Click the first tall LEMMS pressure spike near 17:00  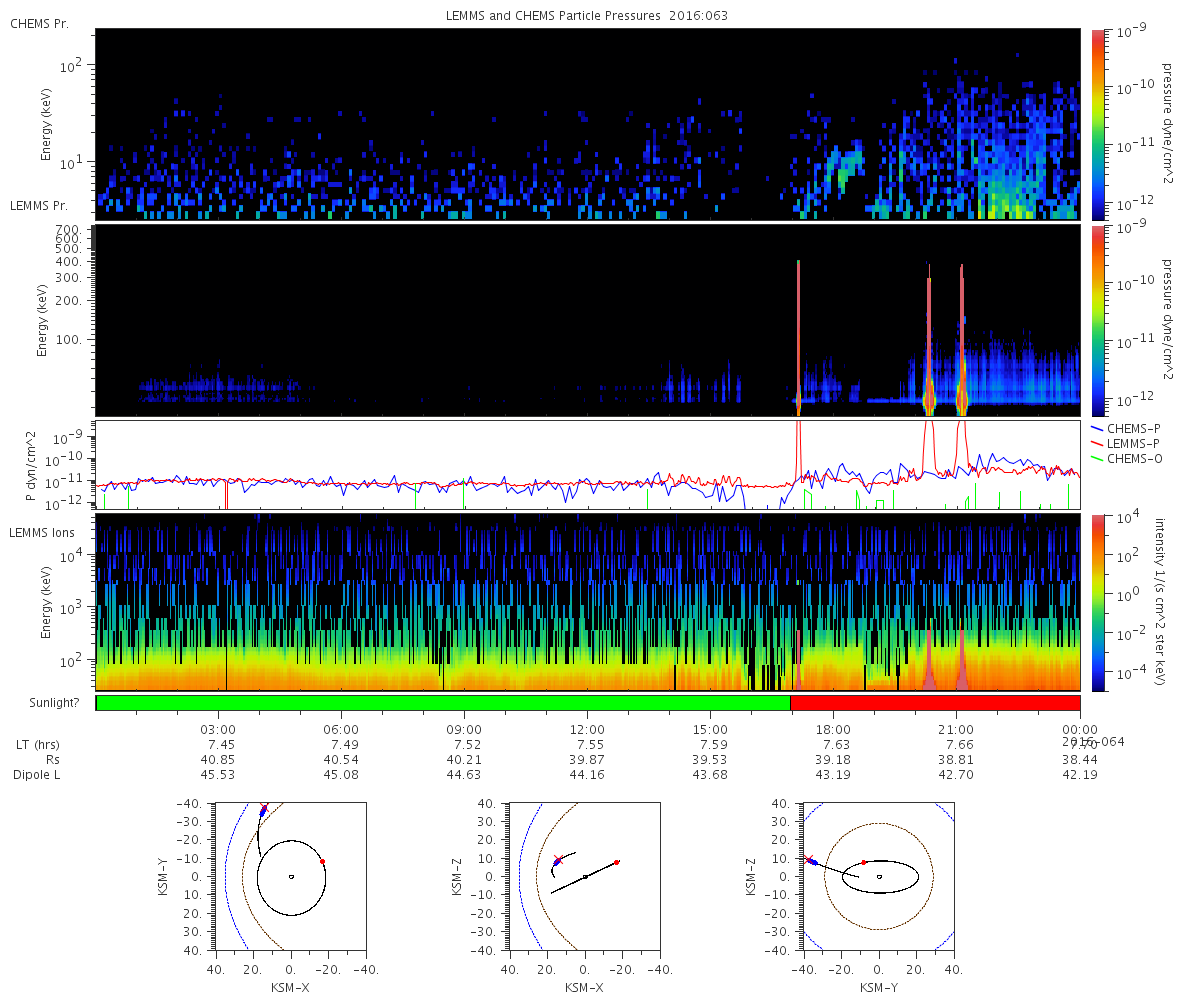798,335
